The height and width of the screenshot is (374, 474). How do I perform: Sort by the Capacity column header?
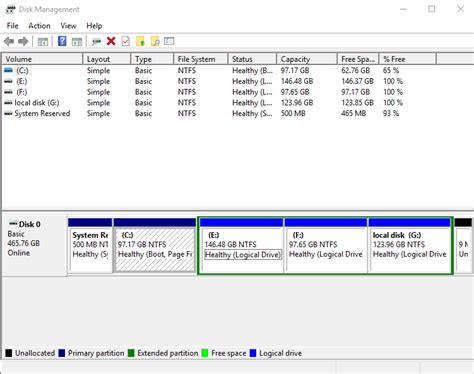[307, 59]
